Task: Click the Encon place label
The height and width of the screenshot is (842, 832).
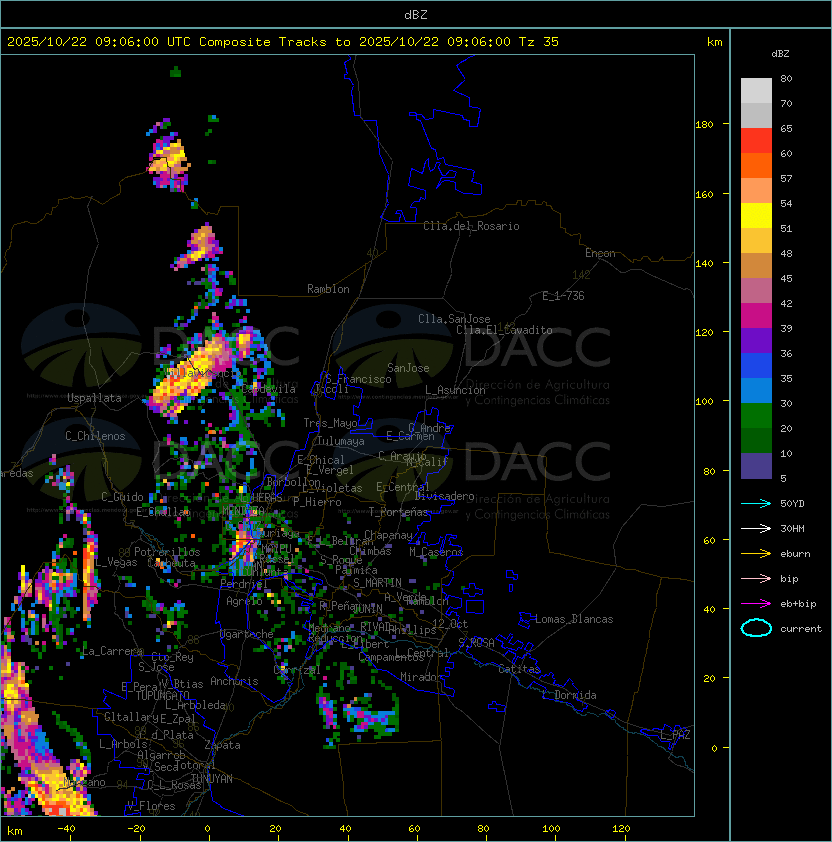Action: pos(600,253)
